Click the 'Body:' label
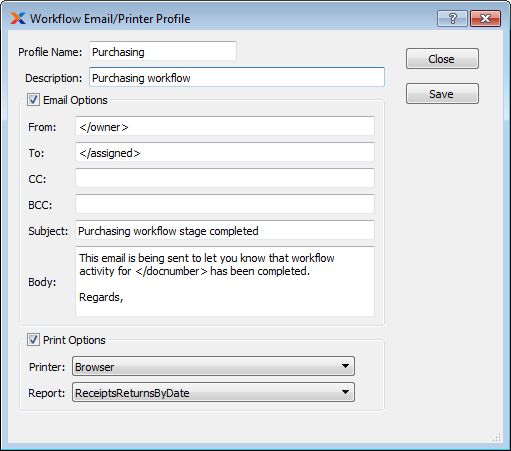Image resolution: width=511 pixels, height=451 pixels. [42, 282]
